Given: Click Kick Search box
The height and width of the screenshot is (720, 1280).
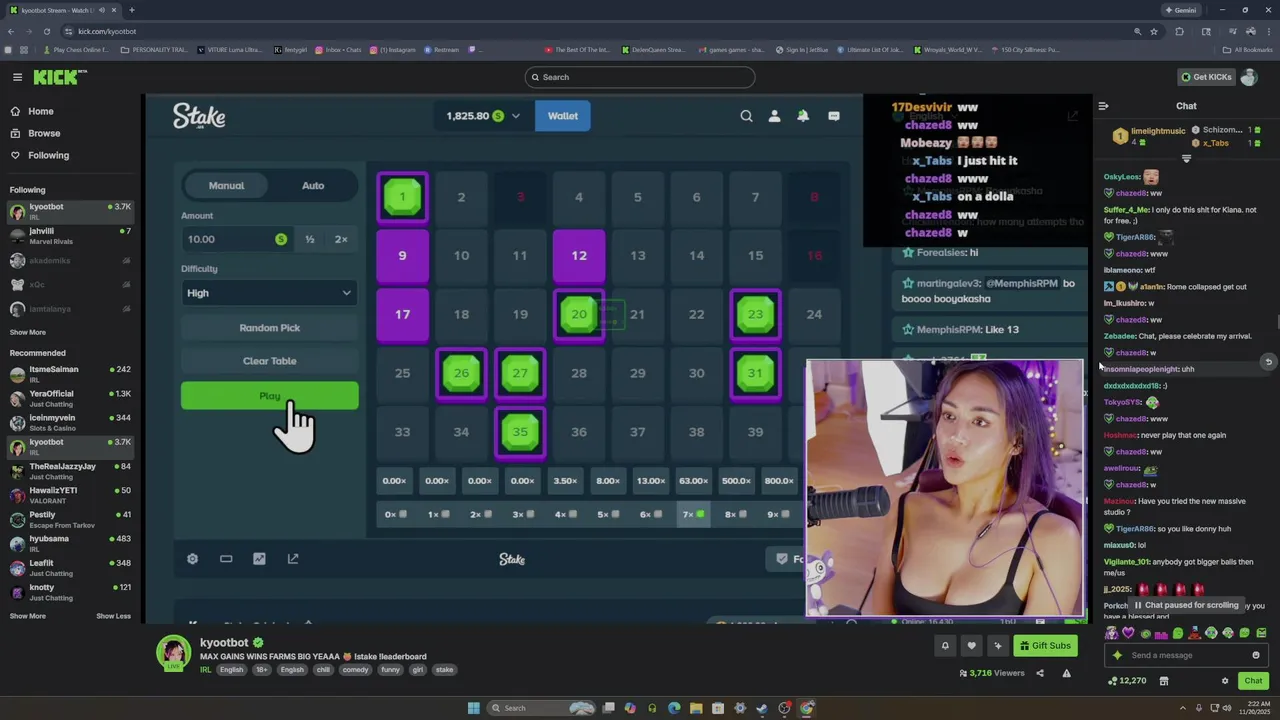Looking at the screenshot, I should pos(639,77).
